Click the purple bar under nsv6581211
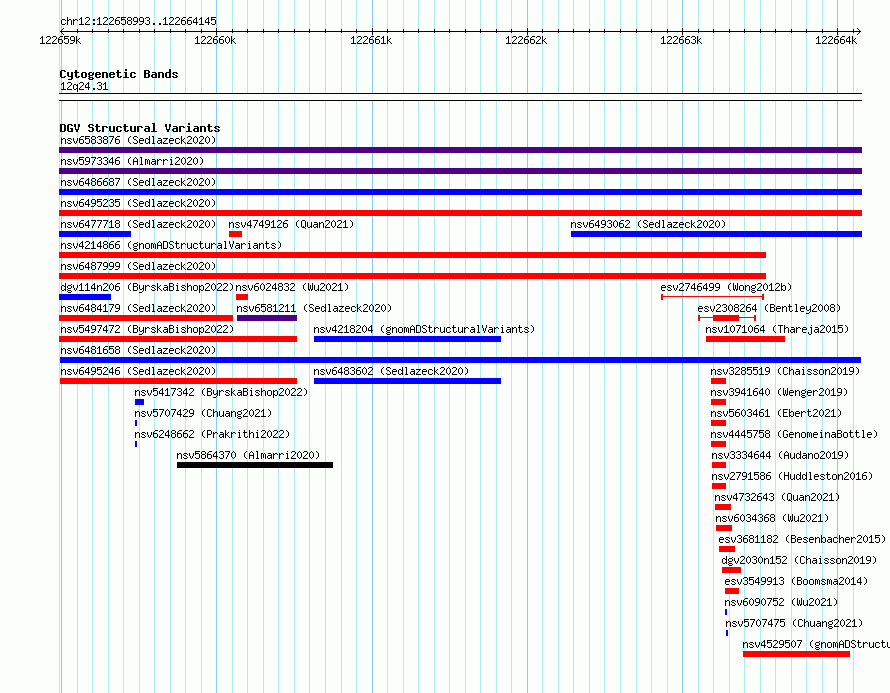890x693 pixels. pyautogui.click(x=267, y=318)
